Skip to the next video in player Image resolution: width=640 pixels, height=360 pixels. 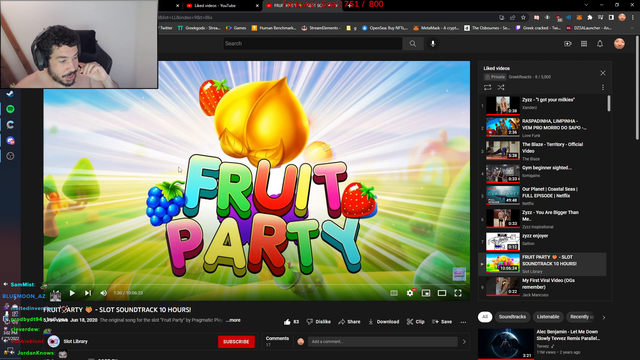tap(88, 293)
